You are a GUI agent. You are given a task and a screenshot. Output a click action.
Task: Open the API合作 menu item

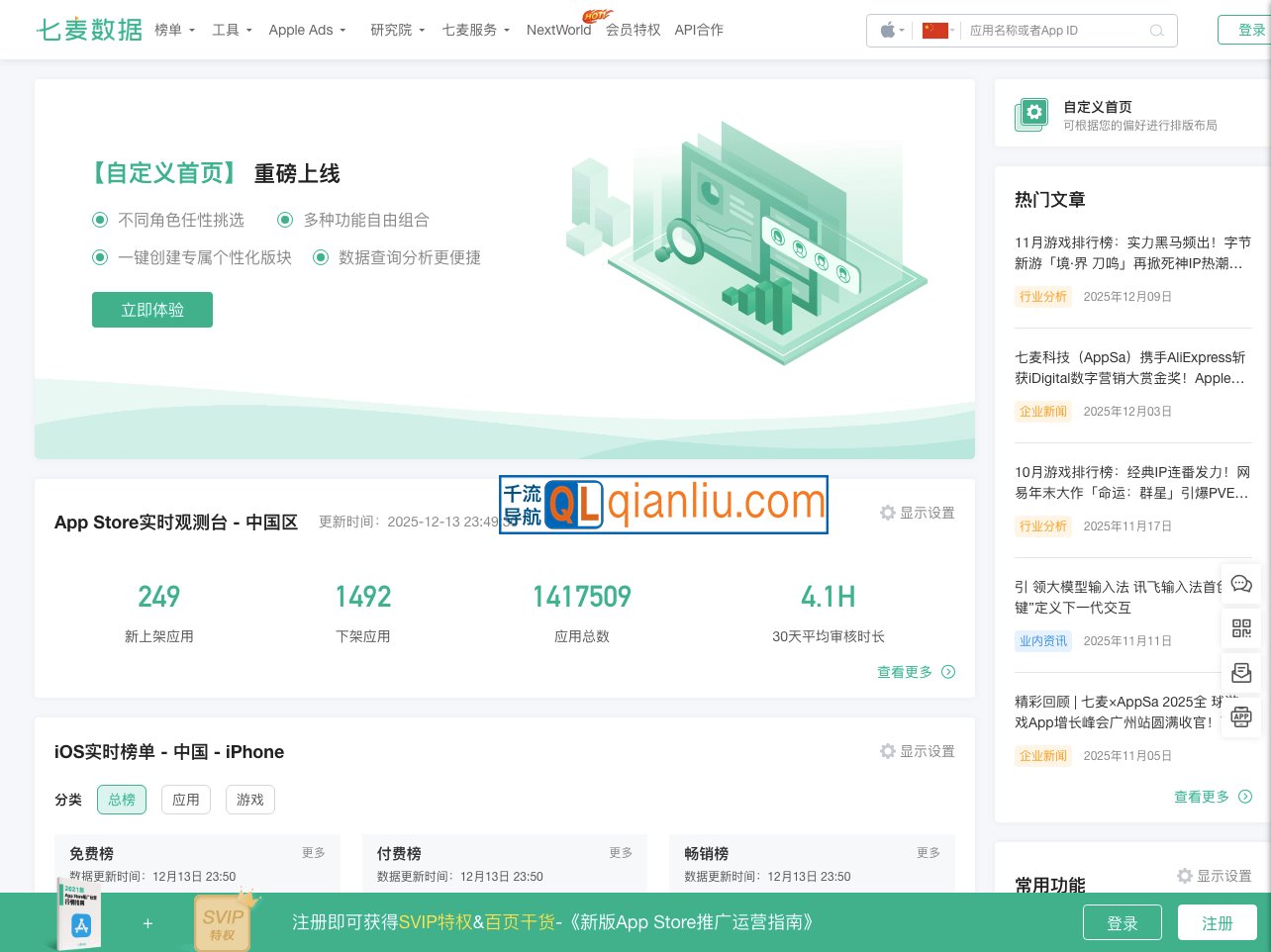[699, 30]
